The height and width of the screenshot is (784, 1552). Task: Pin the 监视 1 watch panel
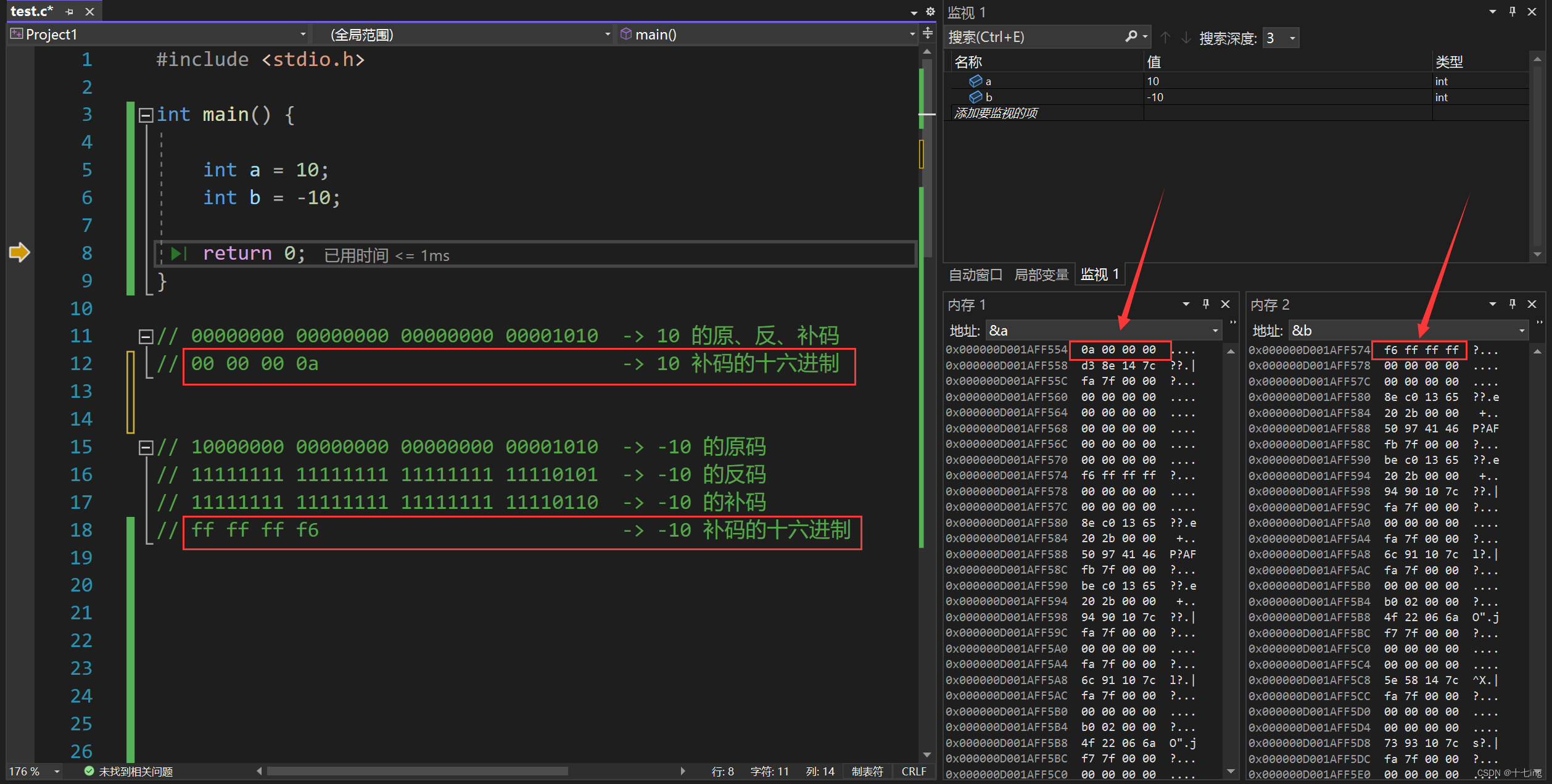[1512, 12]
